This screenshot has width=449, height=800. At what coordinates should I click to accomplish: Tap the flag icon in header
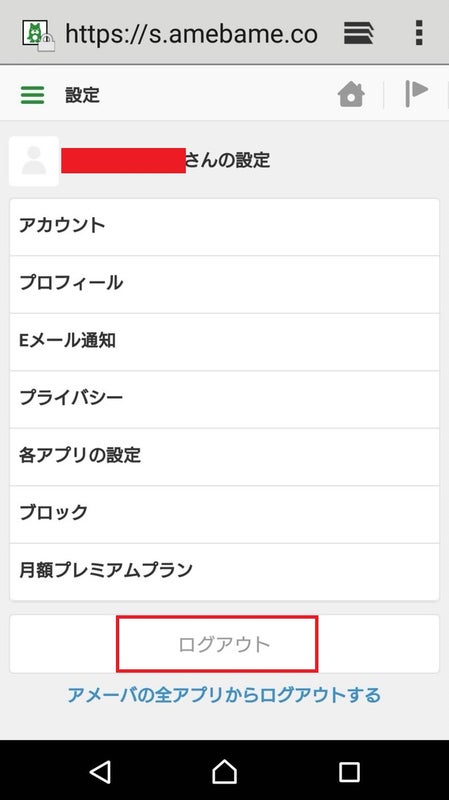point(416,93)
